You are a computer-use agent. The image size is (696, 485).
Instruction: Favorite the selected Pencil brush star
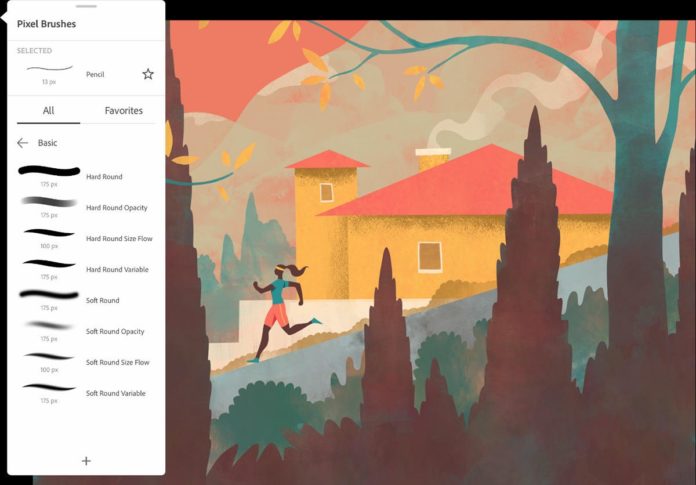[x=148, y=74]
